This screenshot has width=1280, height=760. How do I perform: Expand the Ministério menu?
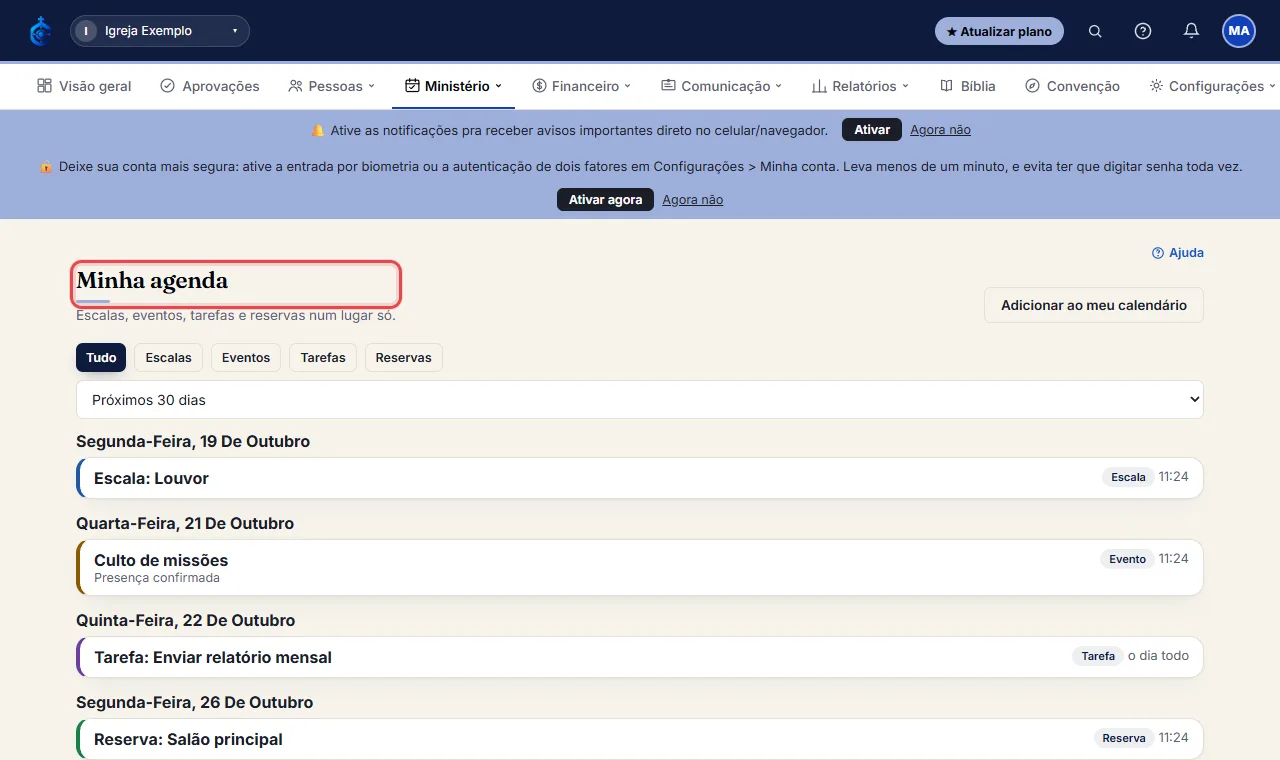click(453, 86)
